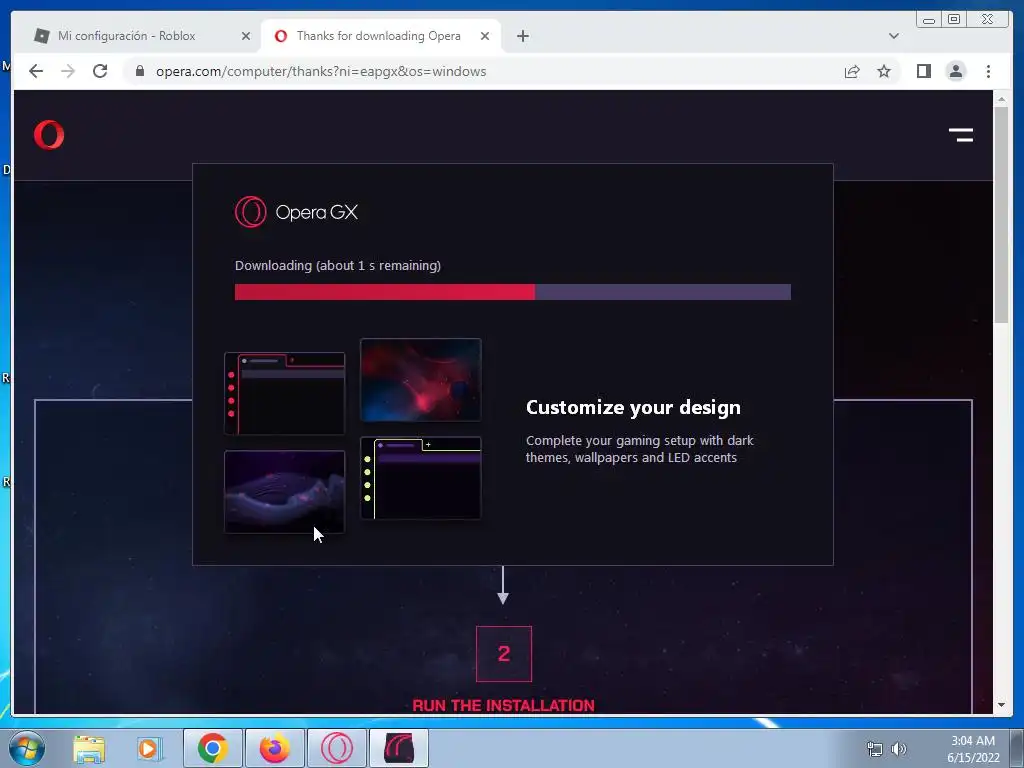Select the red nebula wallpaper thumbnail
1024x768 pixels.
421,379
